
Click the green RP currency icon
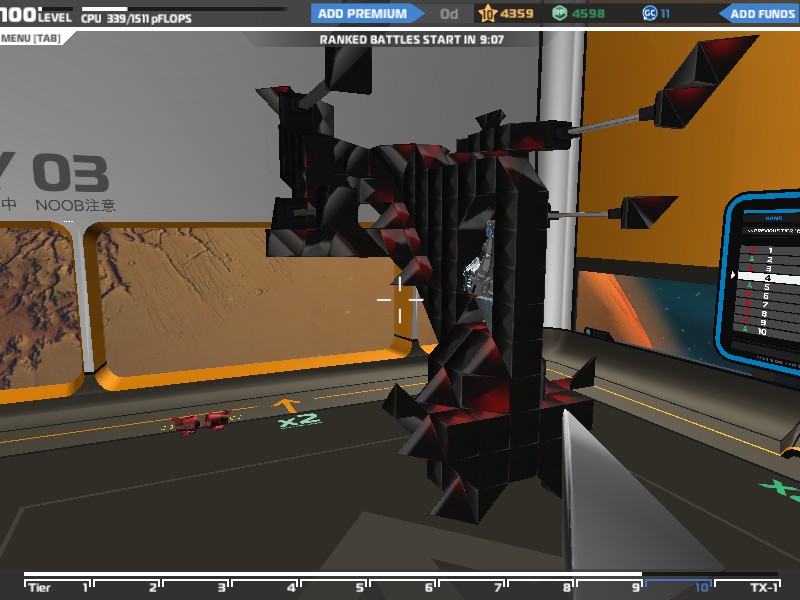click(560, 13)
